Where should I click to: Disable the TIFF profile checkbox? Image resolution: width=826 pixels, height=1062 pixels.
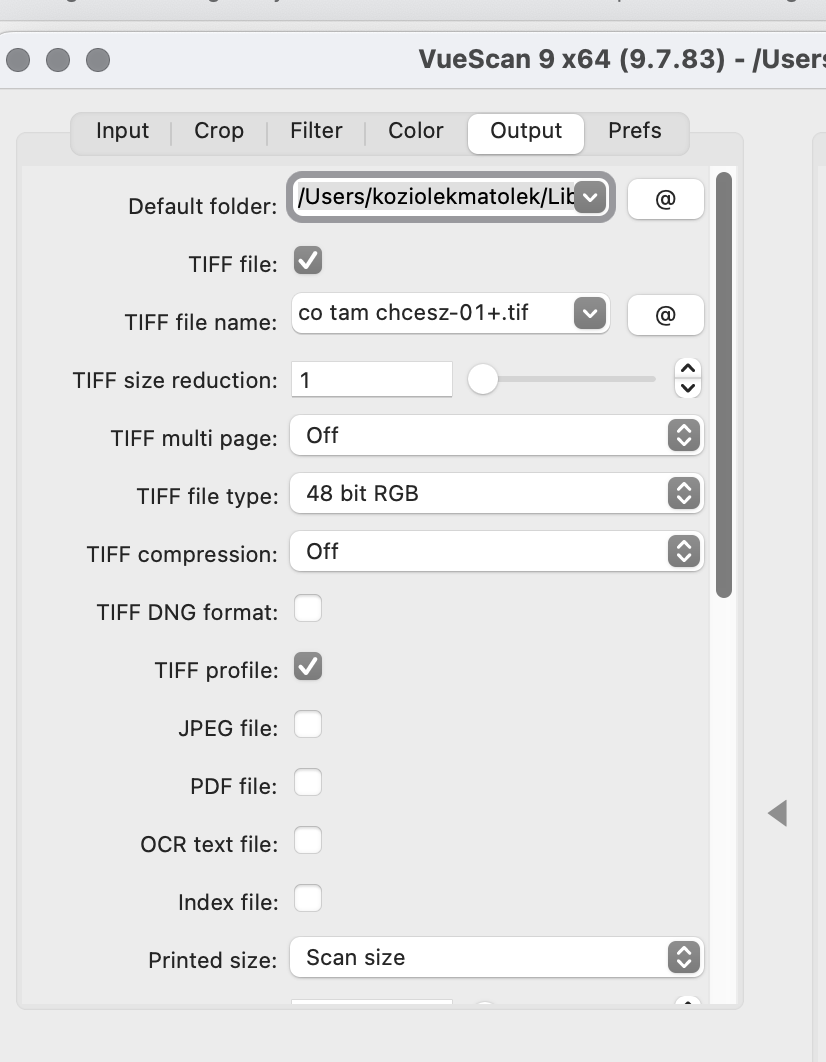[x=308, y=666]
